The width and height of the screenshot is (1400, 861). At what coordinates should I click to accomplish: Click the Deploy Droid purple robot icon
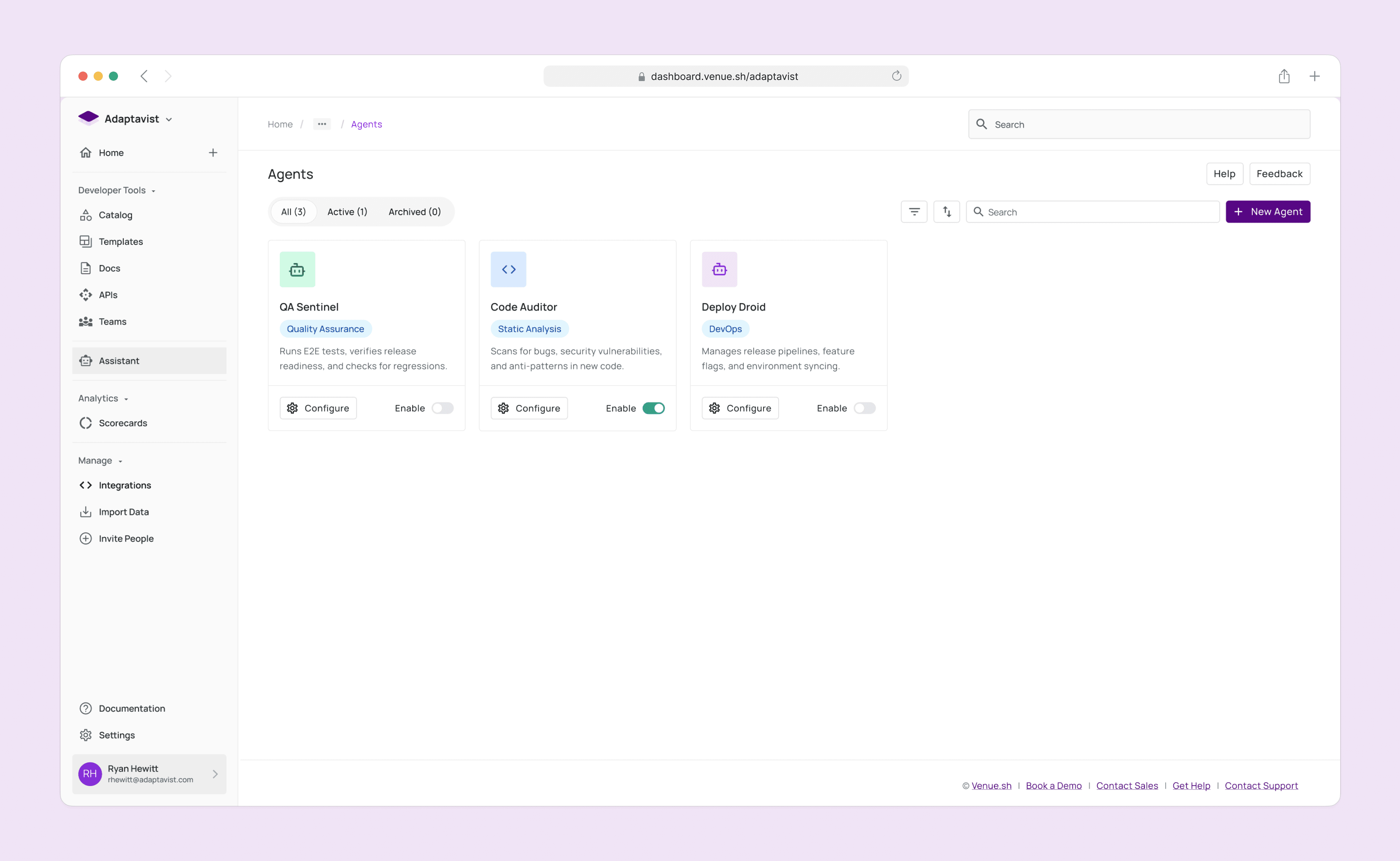pyautogui.click(x=719, y=269)
